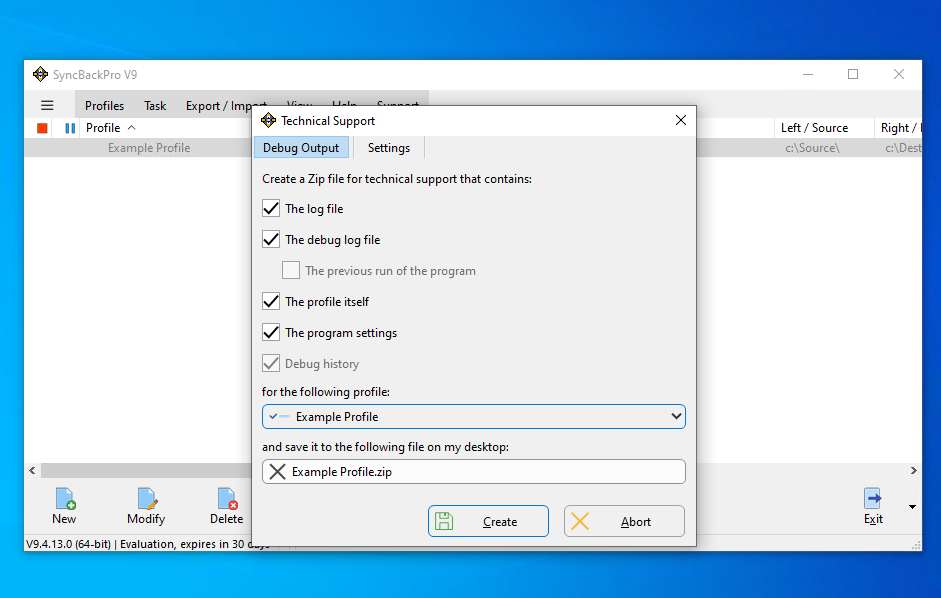The height and width of the screenshot is (598, 941).
Task: Click the blue pause icon in column header
Action: pos(70,128)
